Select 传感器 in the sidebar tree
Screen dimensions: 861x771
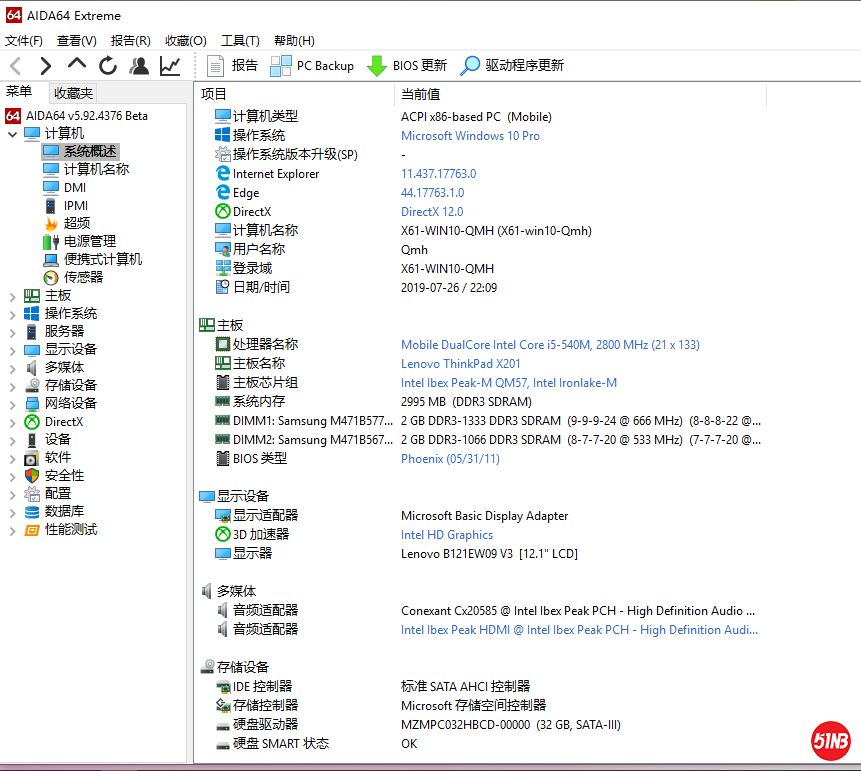83,277
